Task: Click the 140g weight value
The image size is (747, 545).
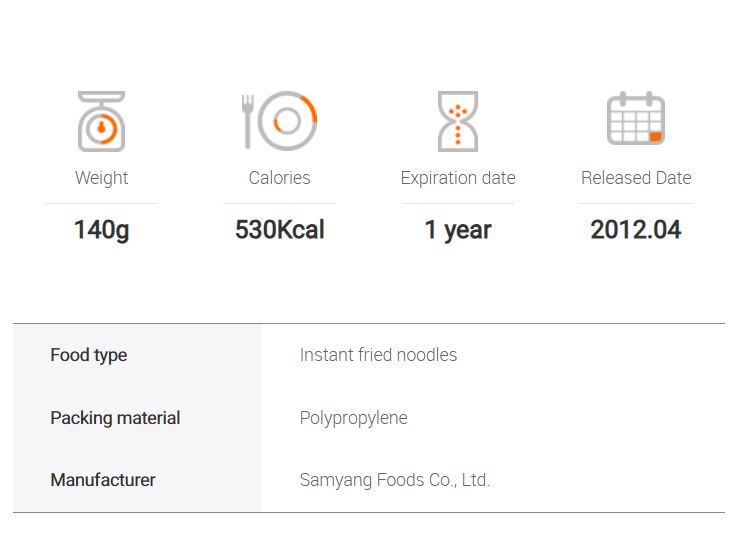Action: coord(101,231)
